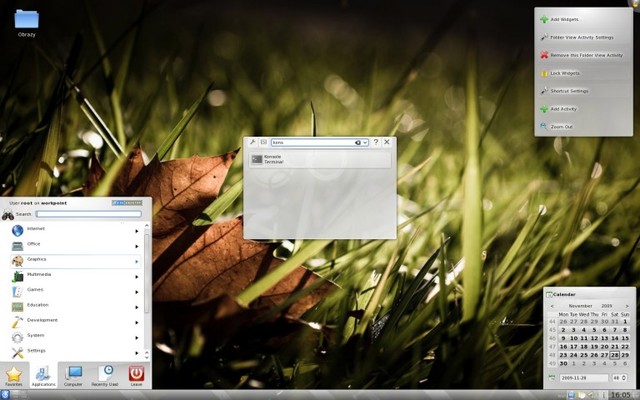Click the 2009 year label in Calendar
Screen dimensions: 640x400
[607, 306]
